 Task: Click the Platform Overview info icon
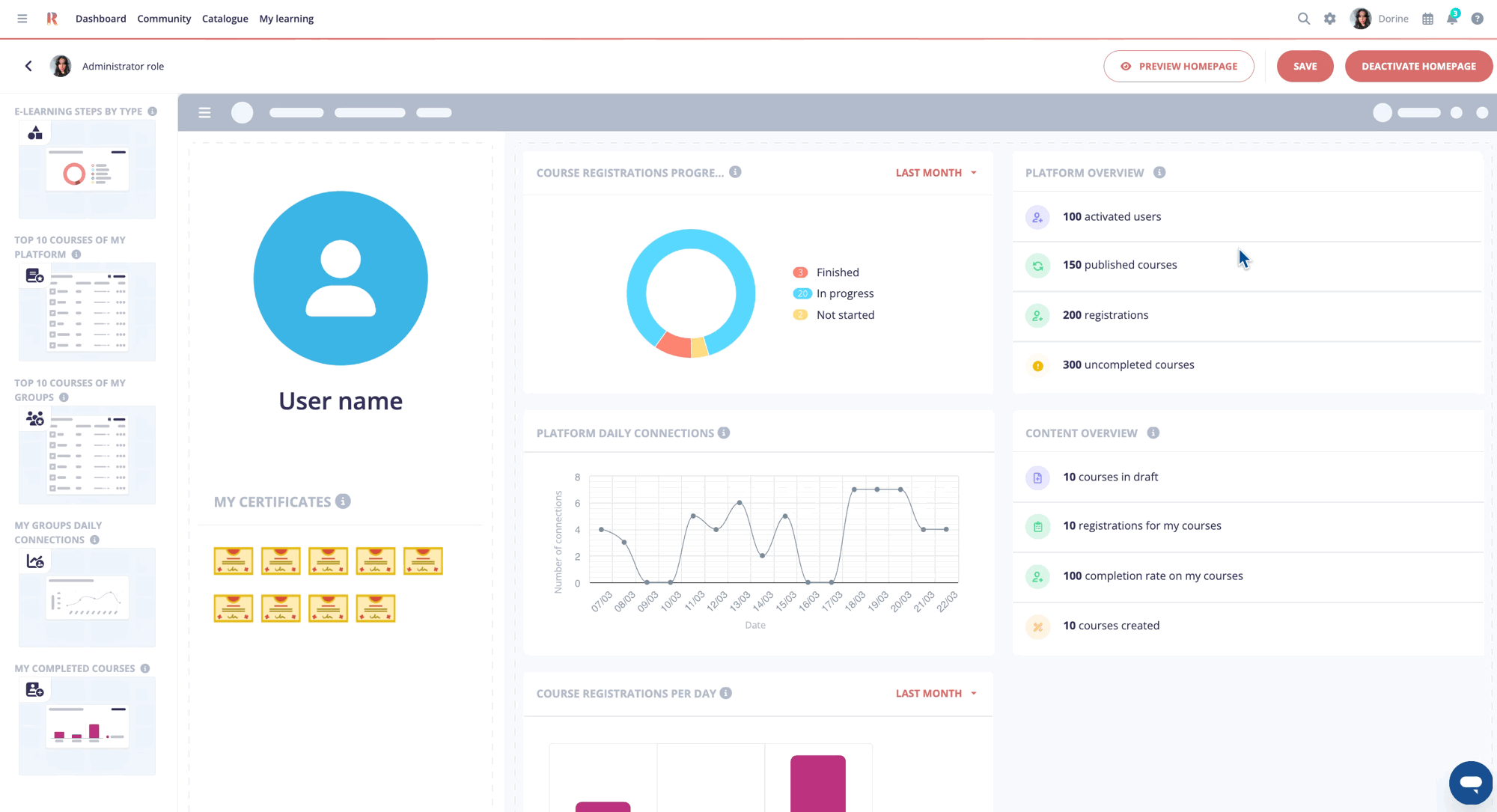pos(1159,172)
